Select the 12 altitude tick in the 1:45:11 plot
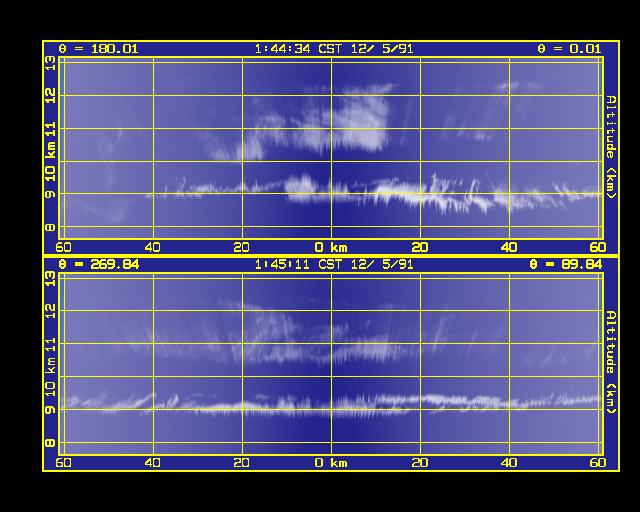 (x=50, y=311)
